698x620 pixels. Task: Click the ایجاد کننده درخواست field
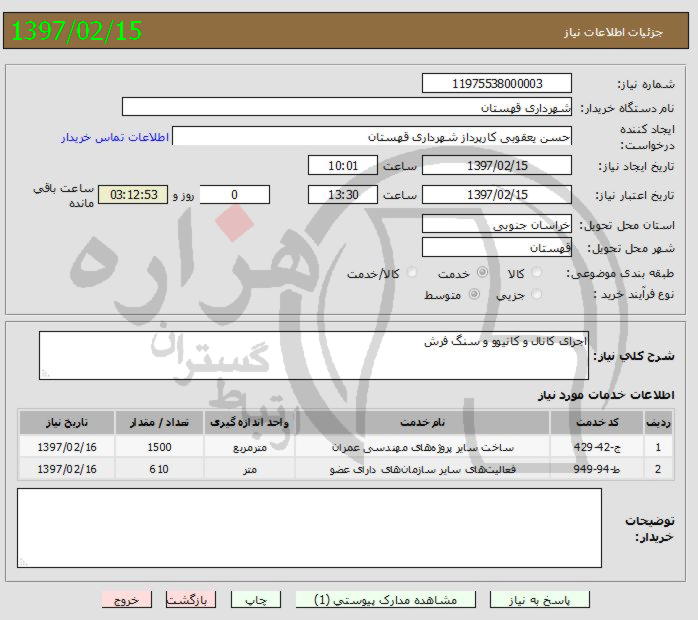[x=372, y=136]
